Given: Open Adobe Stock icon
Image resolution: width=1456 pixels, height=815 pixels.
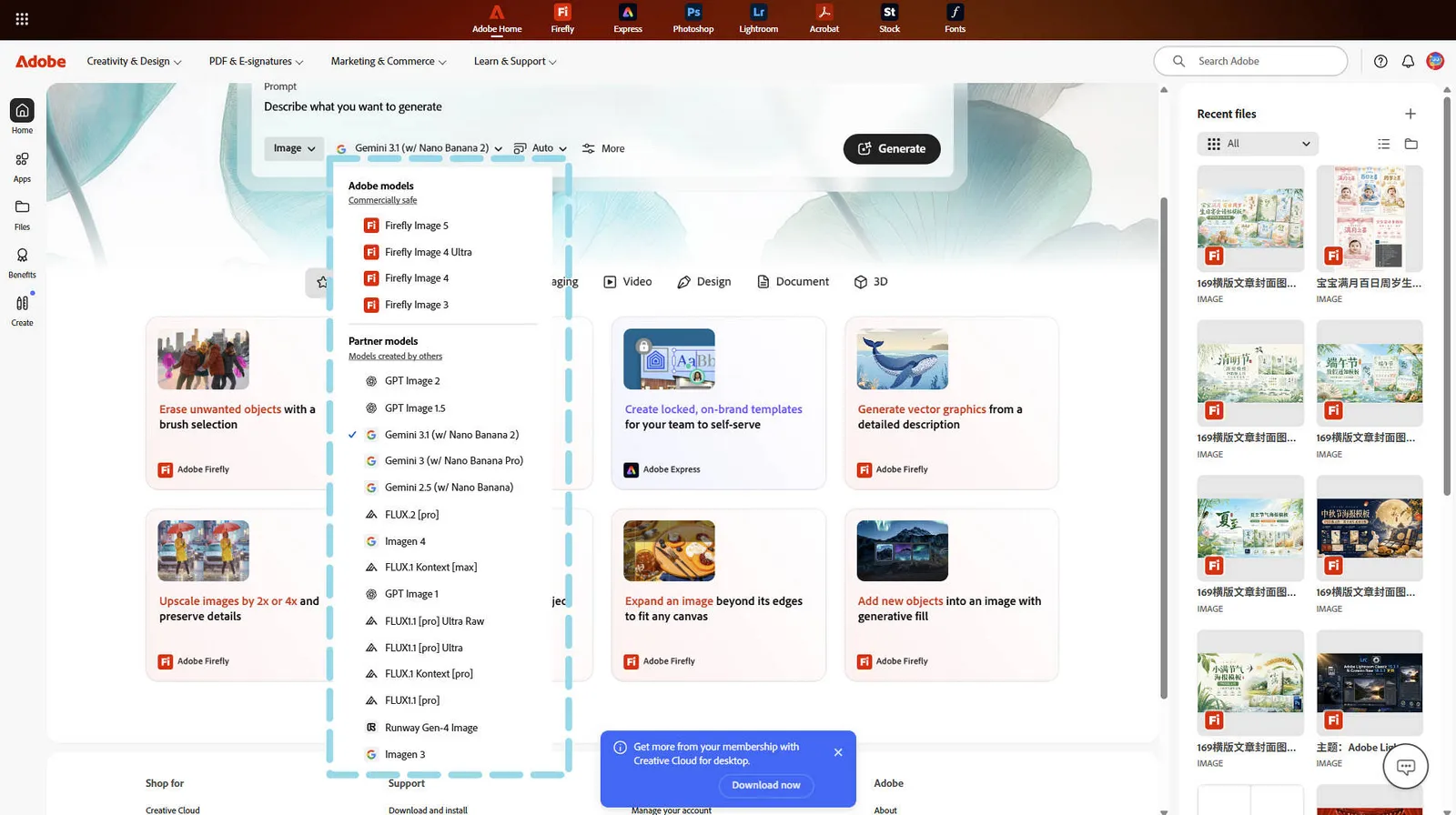Looking at the screenshot, I should coord(890,19).
